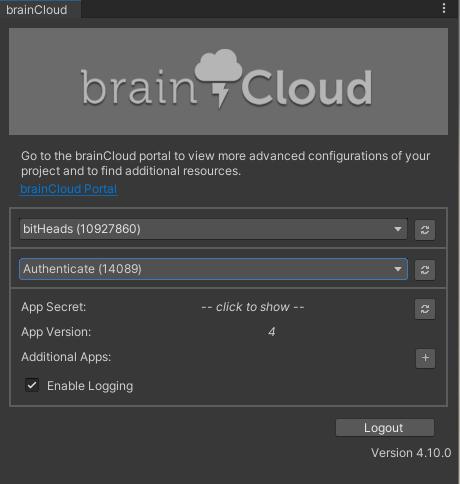Refresh the App Secret value
460x484 pixels.
pos(425,309)
